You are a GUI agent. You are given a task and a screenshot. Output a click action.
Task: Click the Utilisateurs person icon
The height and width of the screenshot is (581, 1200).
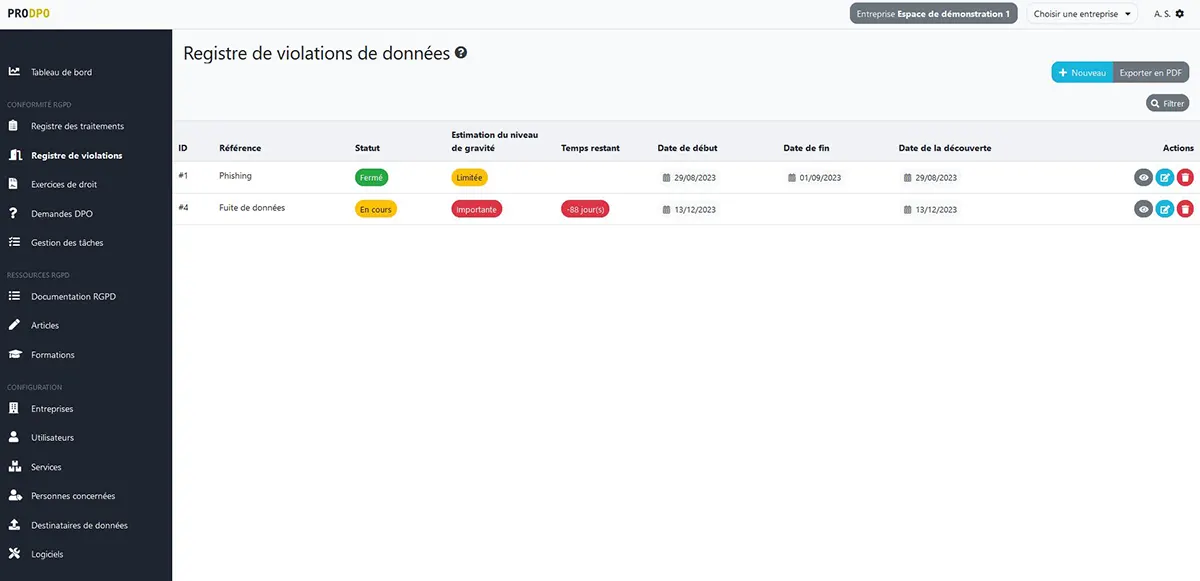tap(14, 437)
